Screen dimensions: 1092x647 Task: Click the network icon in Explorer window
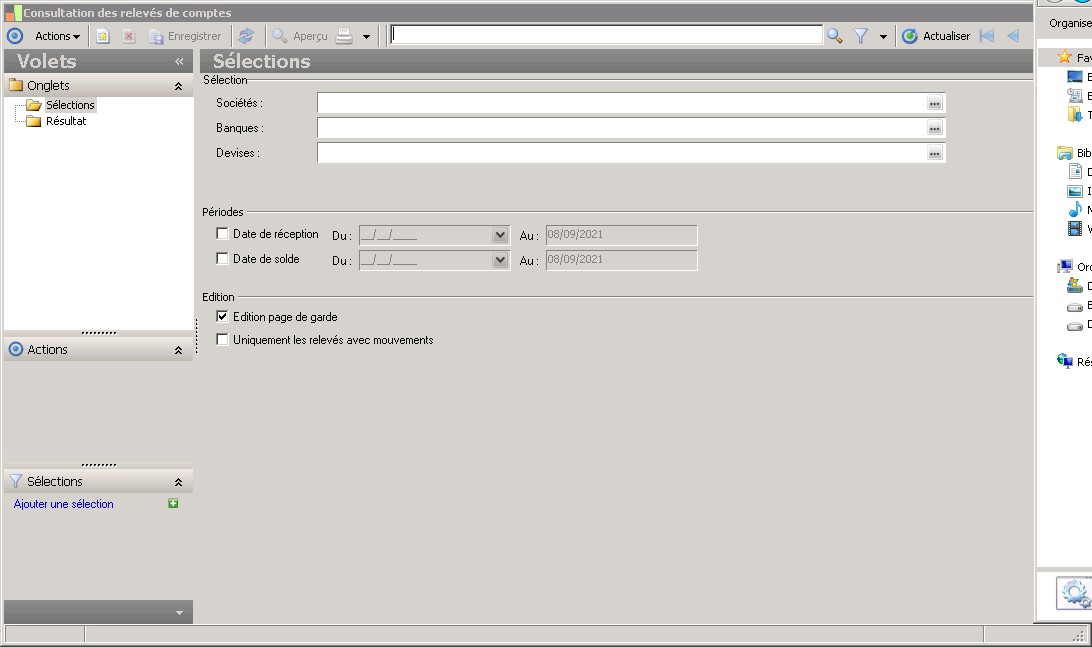1065,361
